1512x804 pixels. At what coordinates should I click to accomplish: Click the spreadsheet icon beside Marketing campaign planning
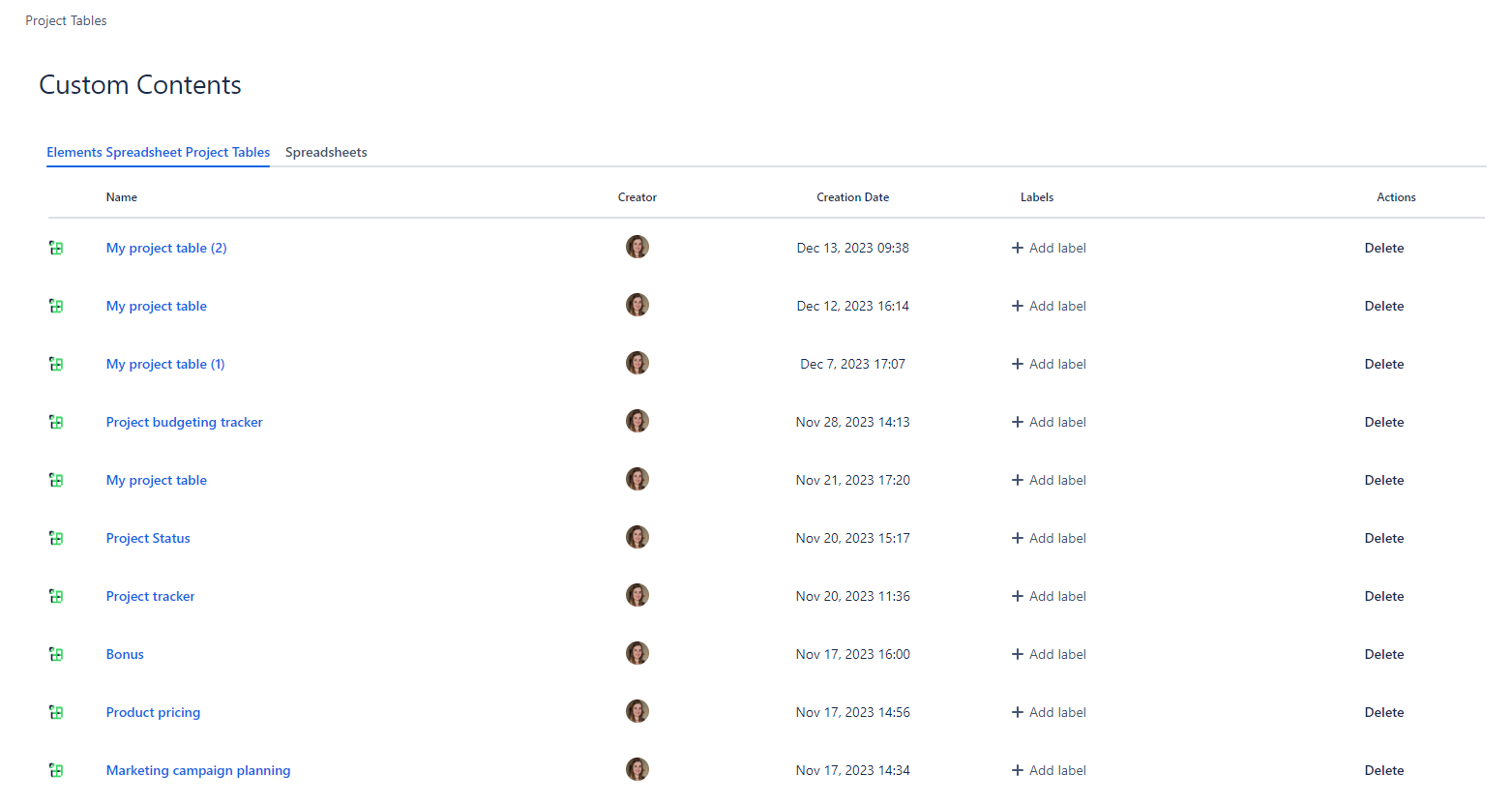[56, 770]
